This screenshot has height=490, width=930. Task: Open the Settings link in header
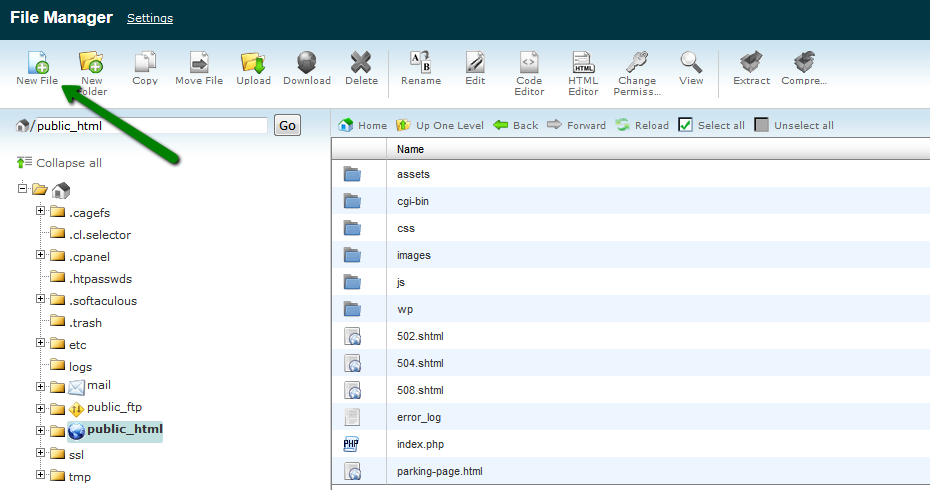[x=150, y=18]
